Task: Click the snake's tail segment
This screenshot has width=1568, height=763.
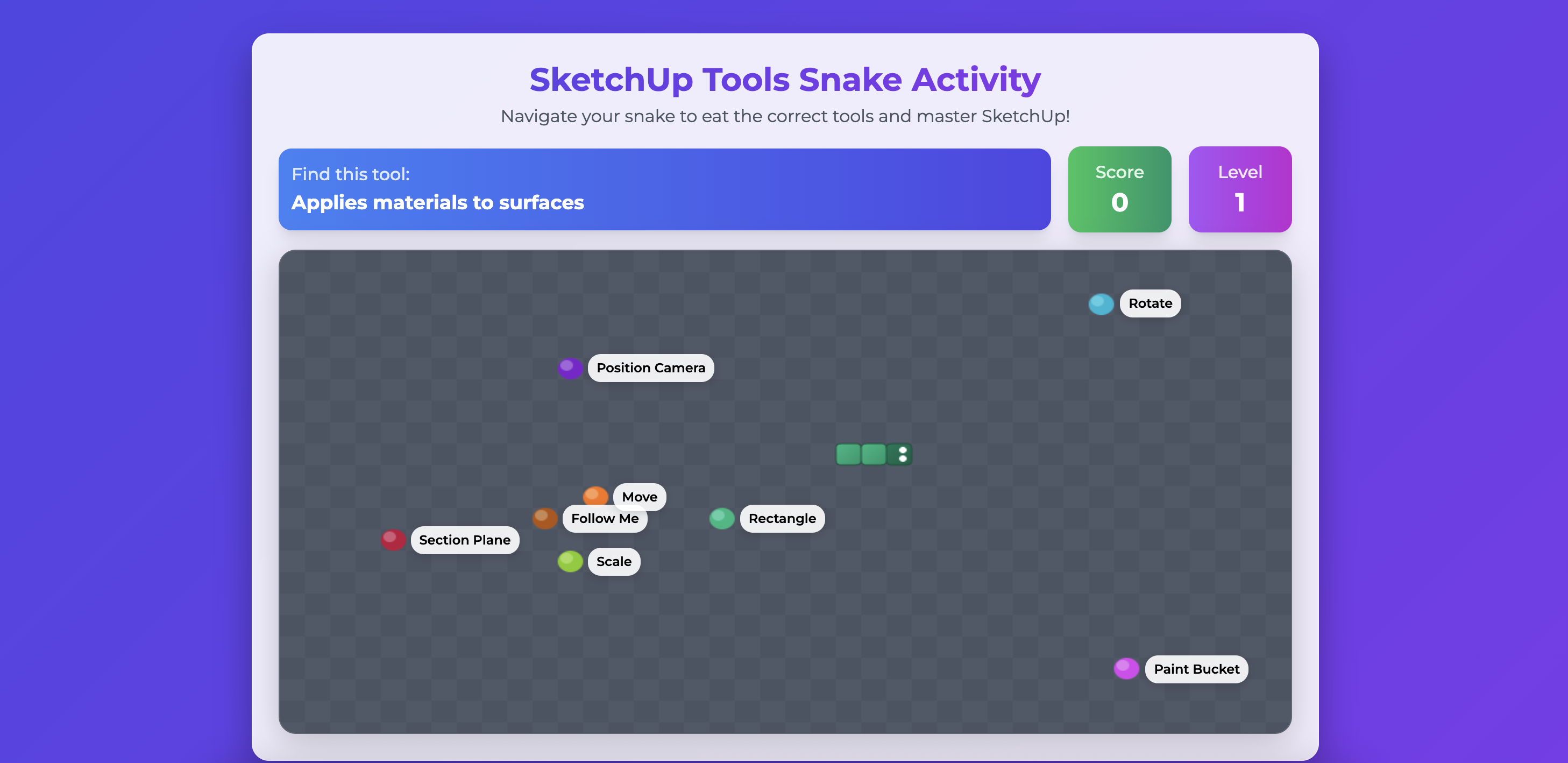Action: tap(848, 454)
